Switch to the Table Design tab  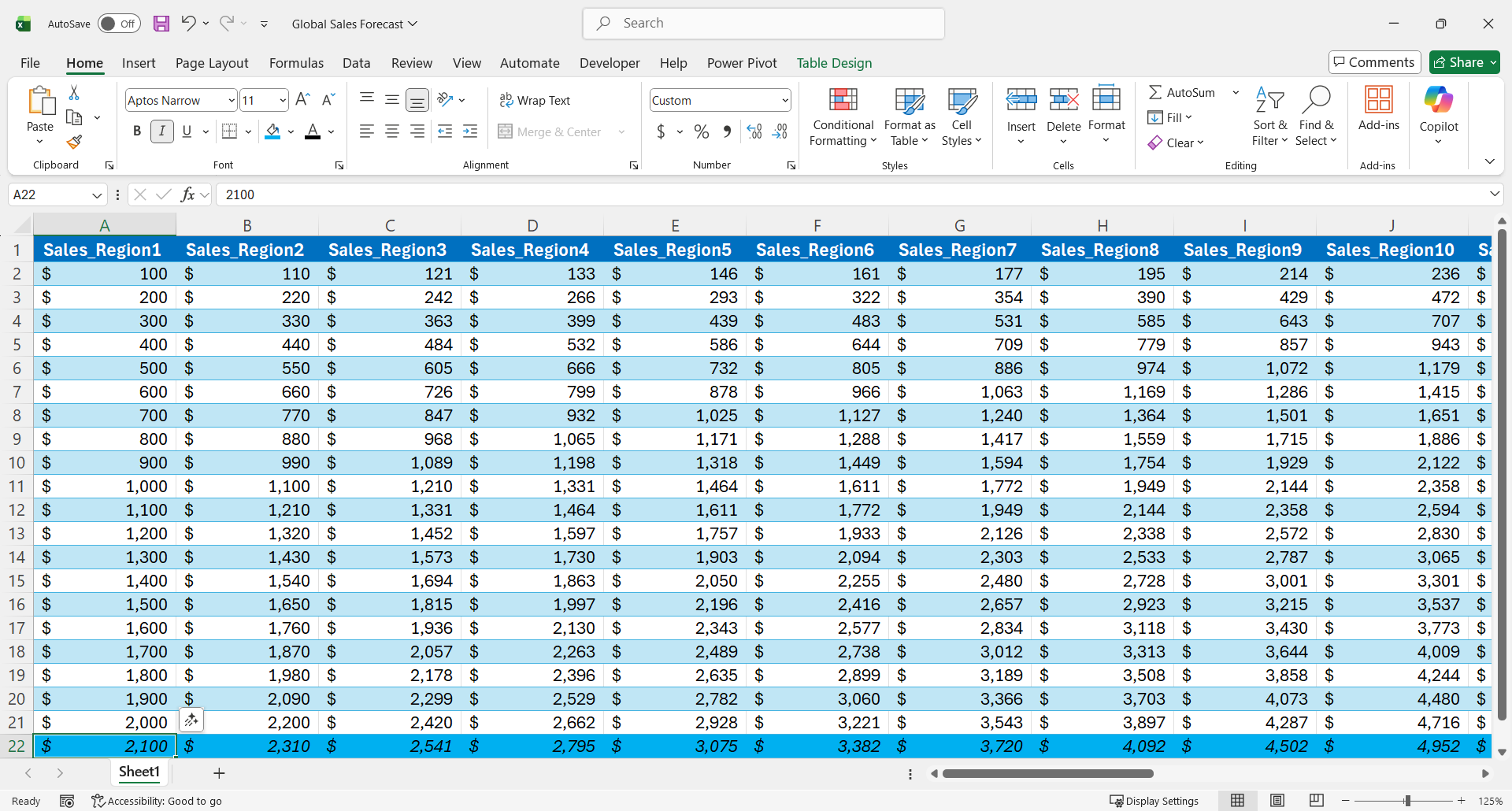(x=834, y=63)
